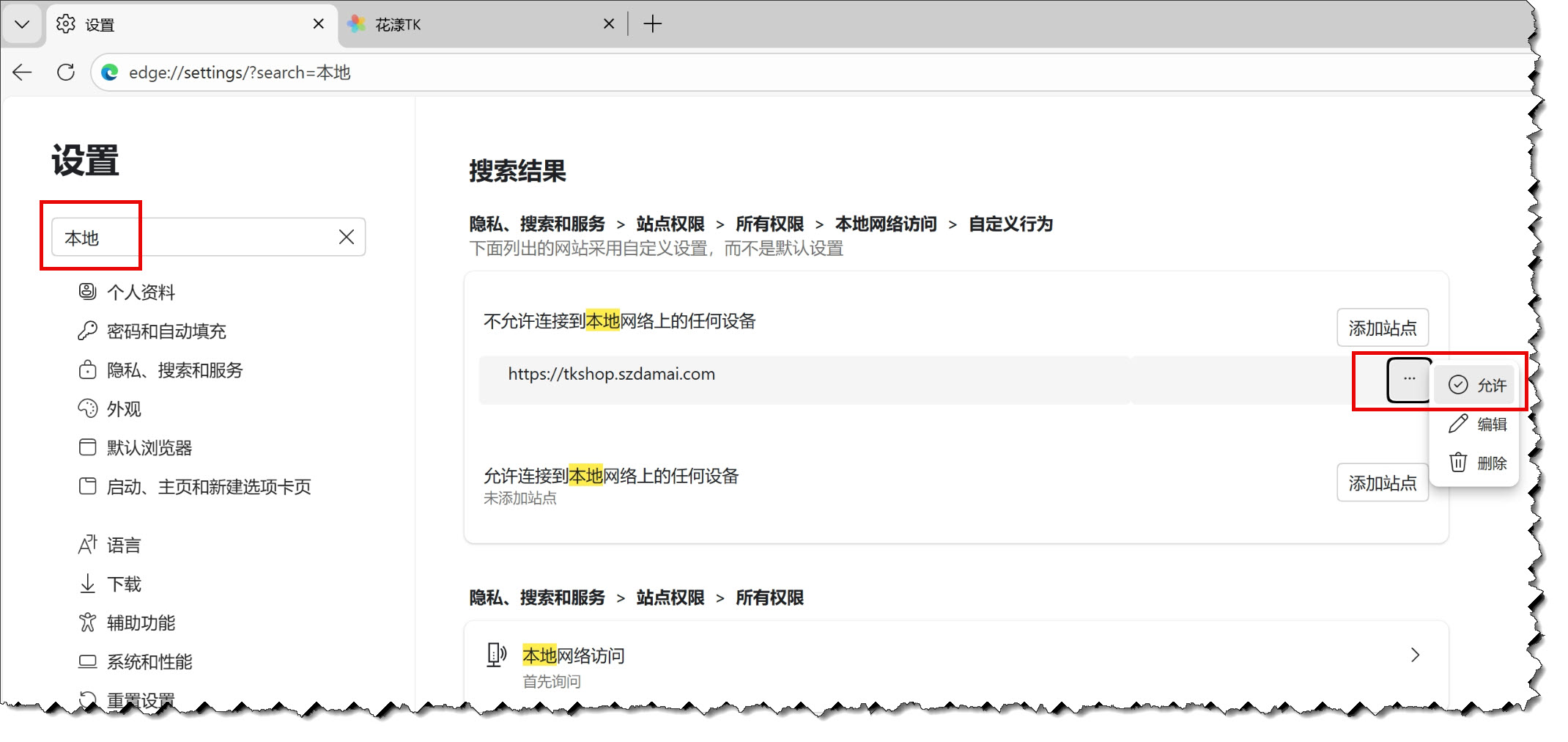Open a new tab with plus icon
Viewport: 1568px width, 742px height.
pyautogui.click(x=652, y=24)
